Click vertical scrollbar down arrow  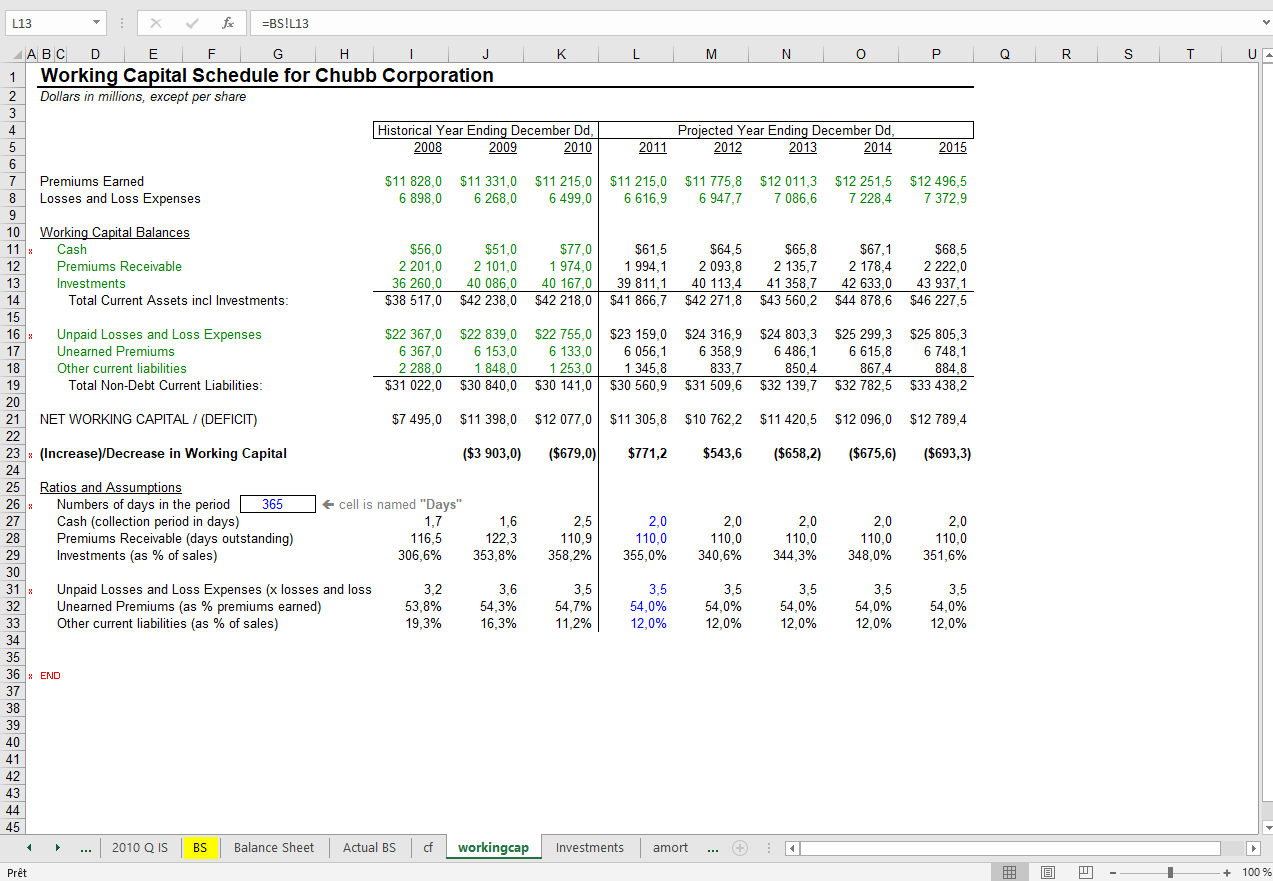1266,827
